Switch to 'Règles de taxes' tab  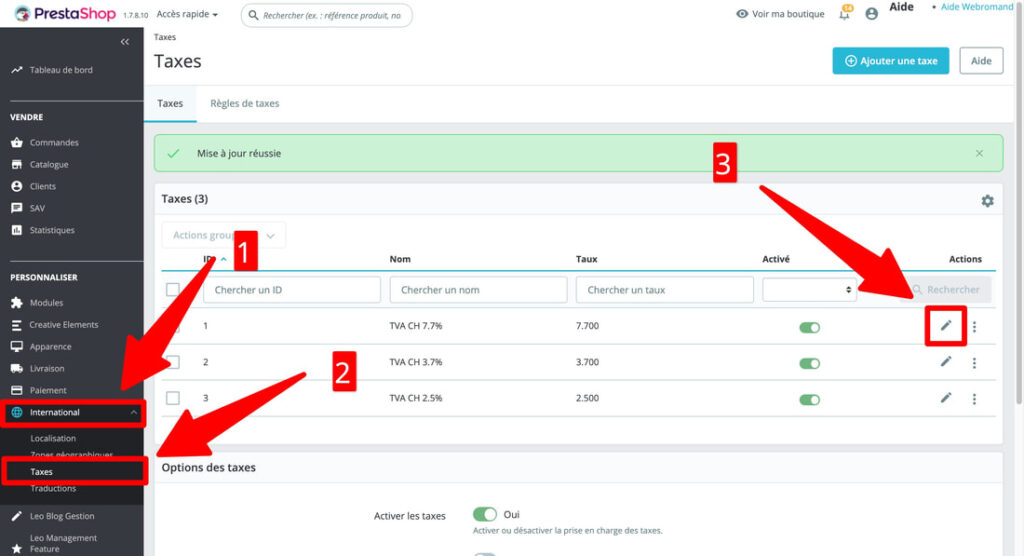[244, 103]
